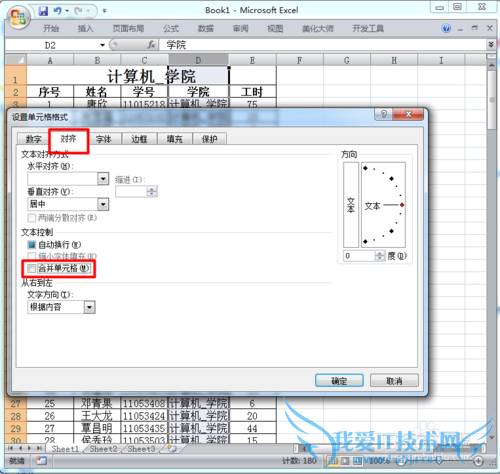
Task: Click the blue Excel Help icon
Action: click(446, 28)
